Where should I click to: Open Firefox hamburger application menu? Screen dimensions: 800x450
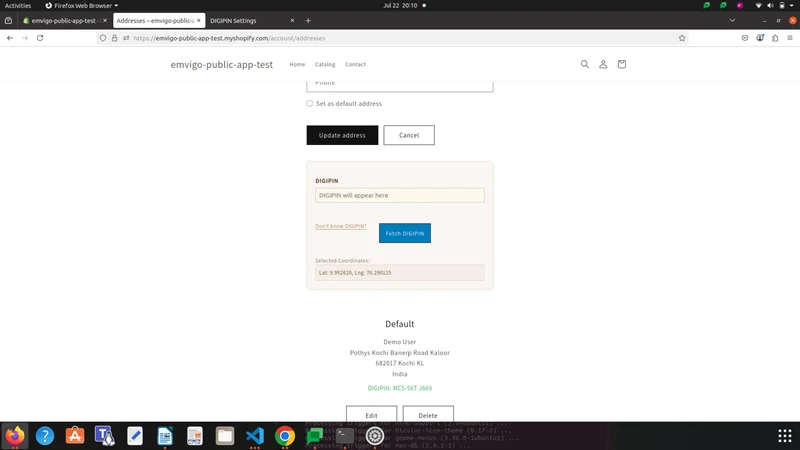[790, 38]
